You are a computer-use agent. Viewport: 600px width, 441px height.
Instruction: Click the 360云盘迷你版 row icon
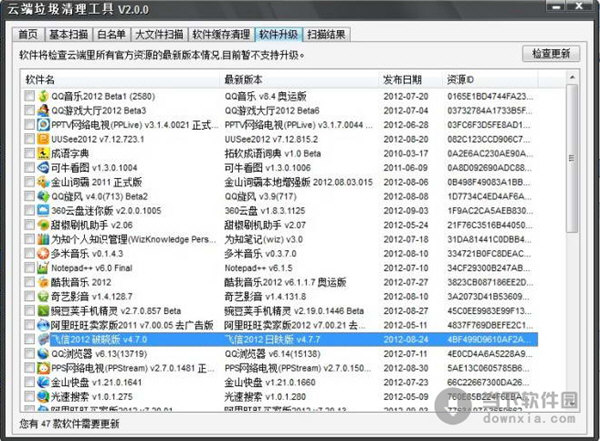[43, 211]
